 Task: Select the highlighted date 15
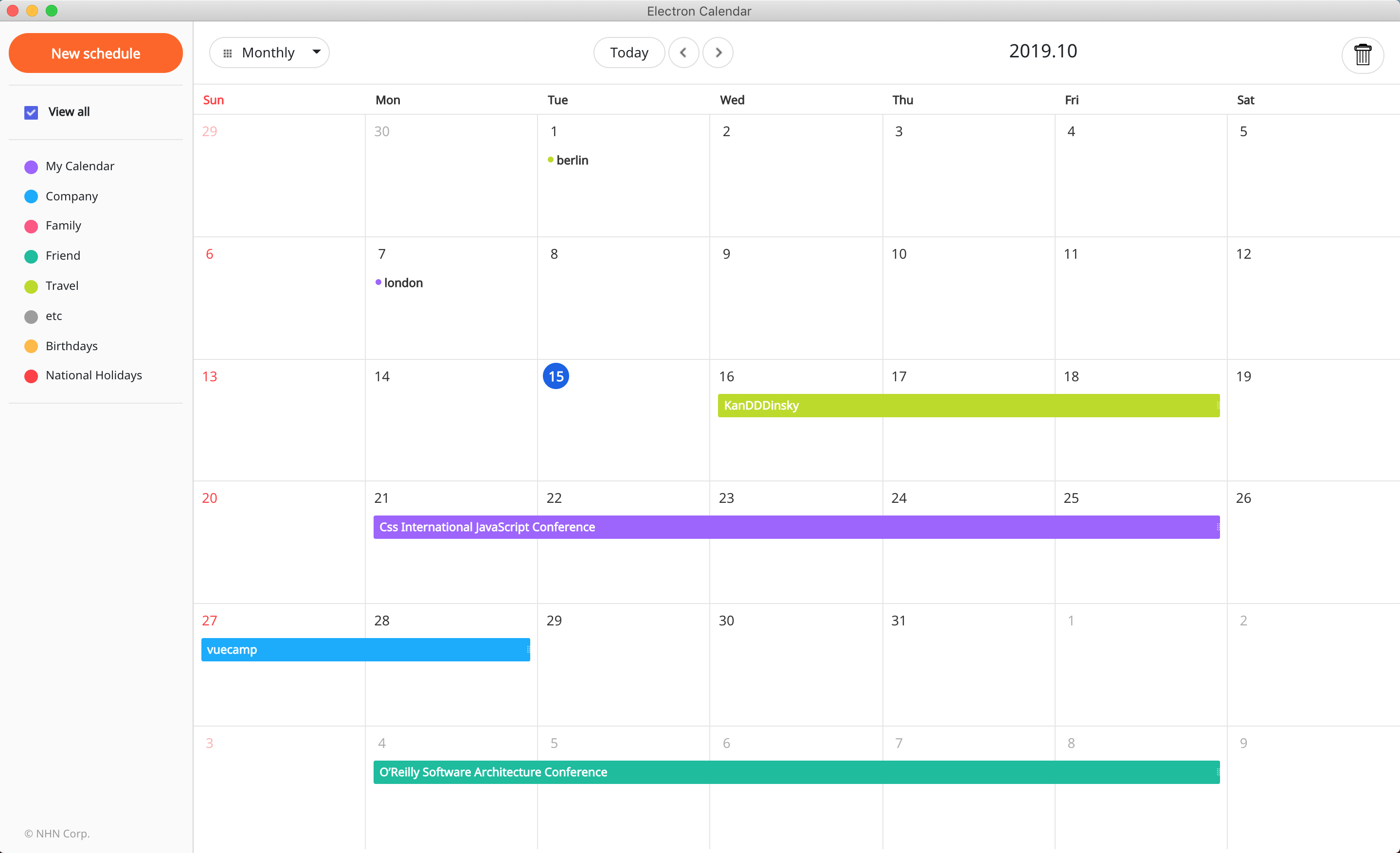pyautogui.click(x=556, y=376)
